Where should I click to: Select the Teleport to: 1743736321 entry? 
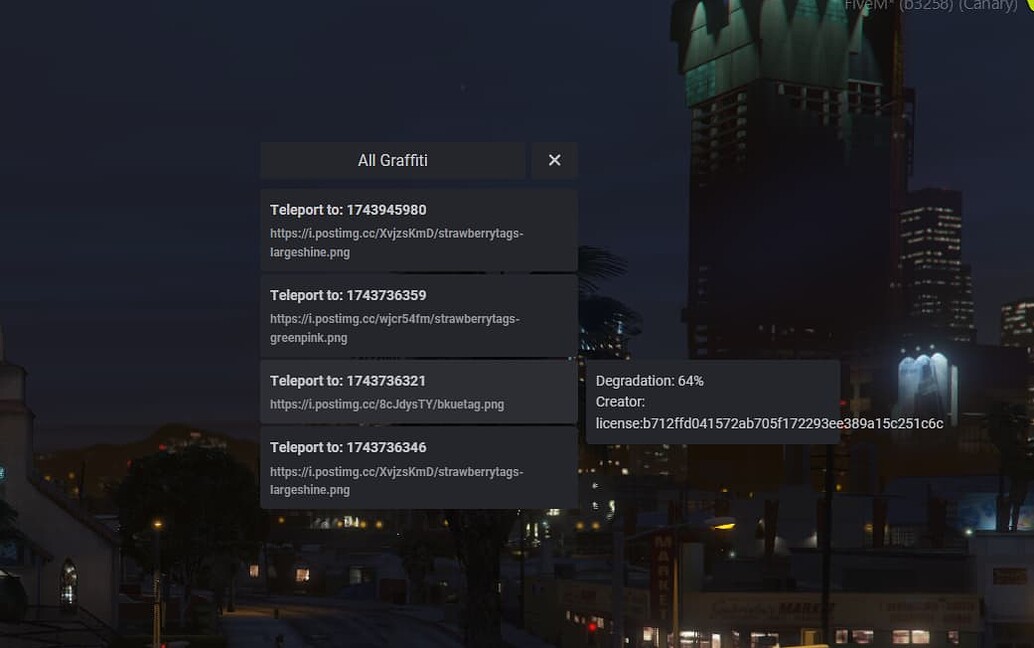click(419, 392)
